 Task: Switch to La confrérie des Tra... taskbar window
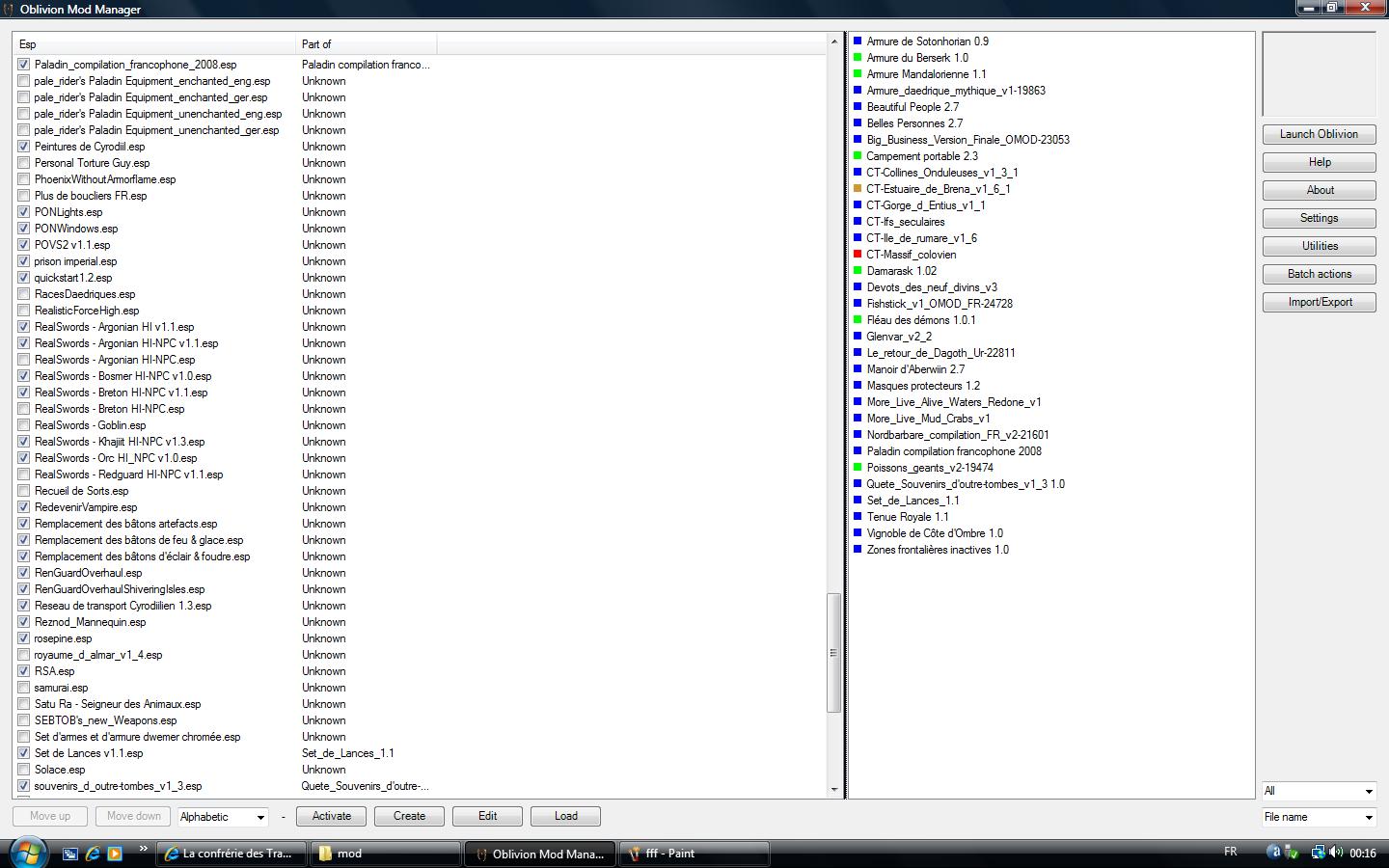pyautogui.click(x=231, y=854)
